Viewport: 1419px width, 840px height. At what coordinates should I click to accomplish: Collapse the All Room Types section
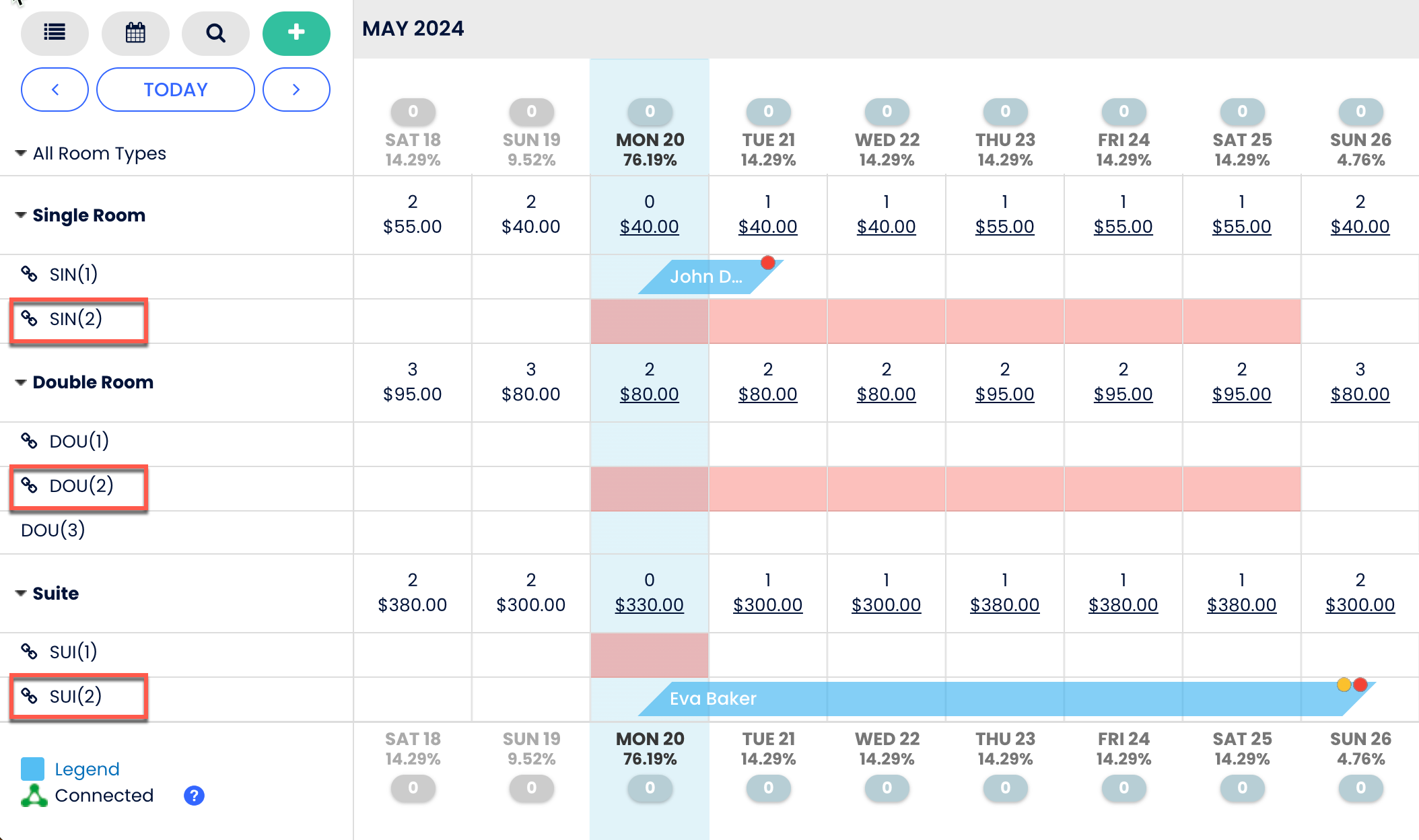pos(20,153)
